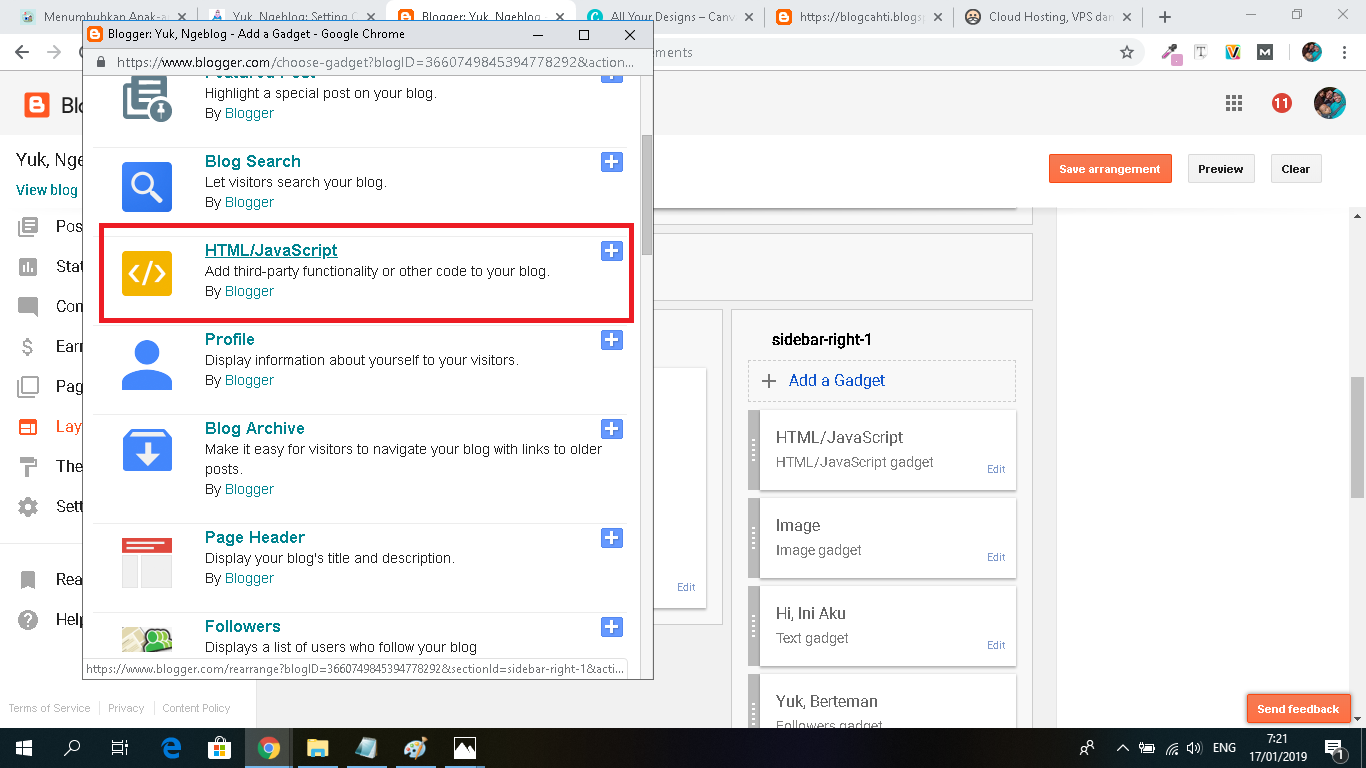Click the Terms of Service link
The image size is (1366, 768).
point(49,708)
